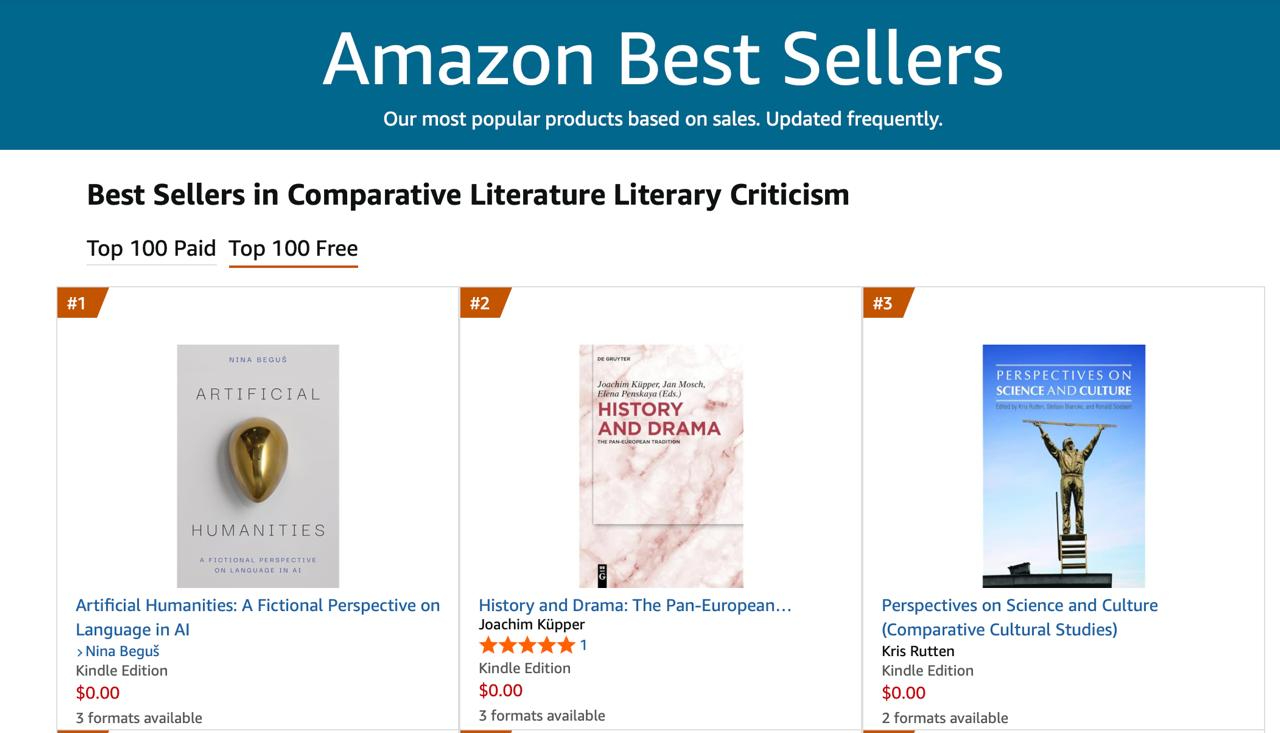Image resolution: width=1280 pixels, height=733 pixels.
Task: Select the Top 100 Free tab
Action: pos(293,248)
